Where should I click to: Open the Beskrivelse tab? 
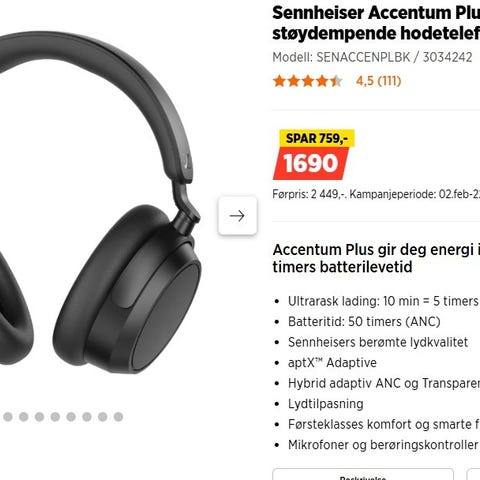click(363, 475)
